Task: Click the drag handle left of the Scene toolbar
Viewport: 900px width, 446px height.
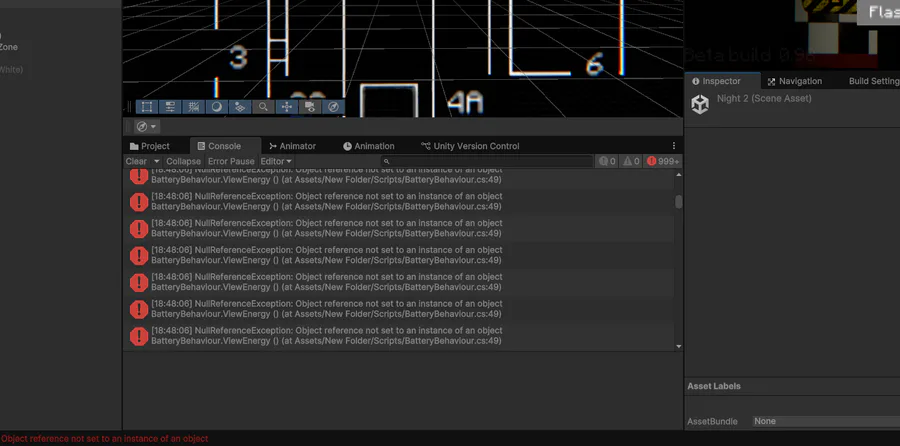Action: (129, 107)
